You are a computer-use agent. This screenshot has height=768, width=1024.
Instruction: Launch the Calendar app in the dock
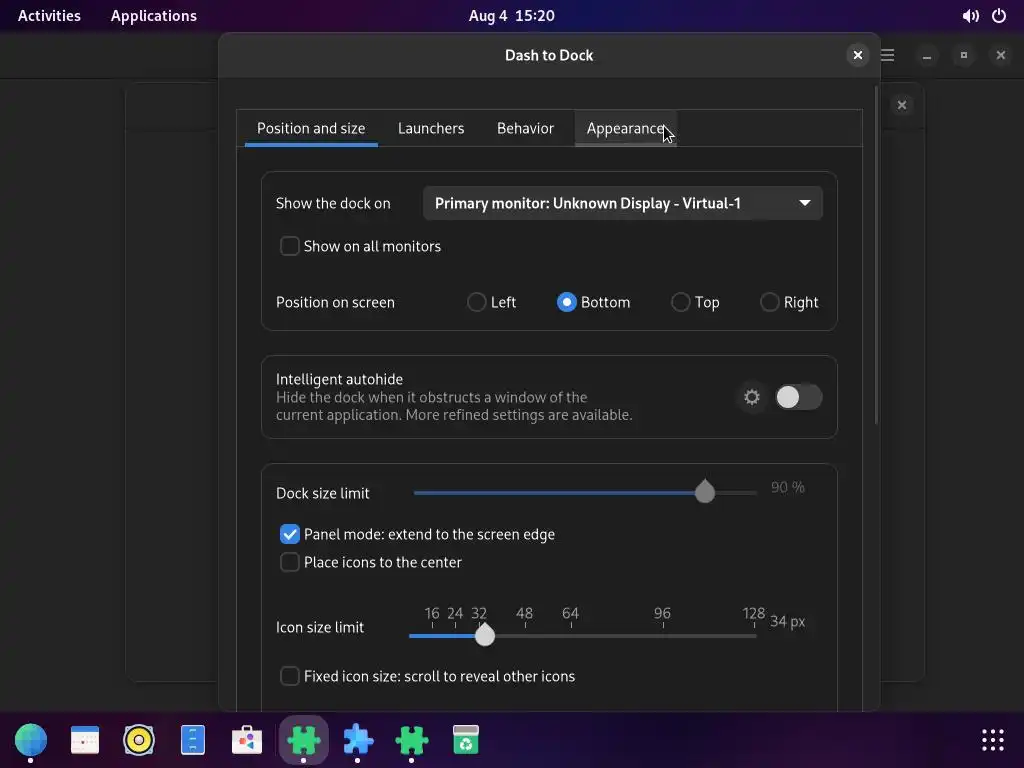point(85,740)
